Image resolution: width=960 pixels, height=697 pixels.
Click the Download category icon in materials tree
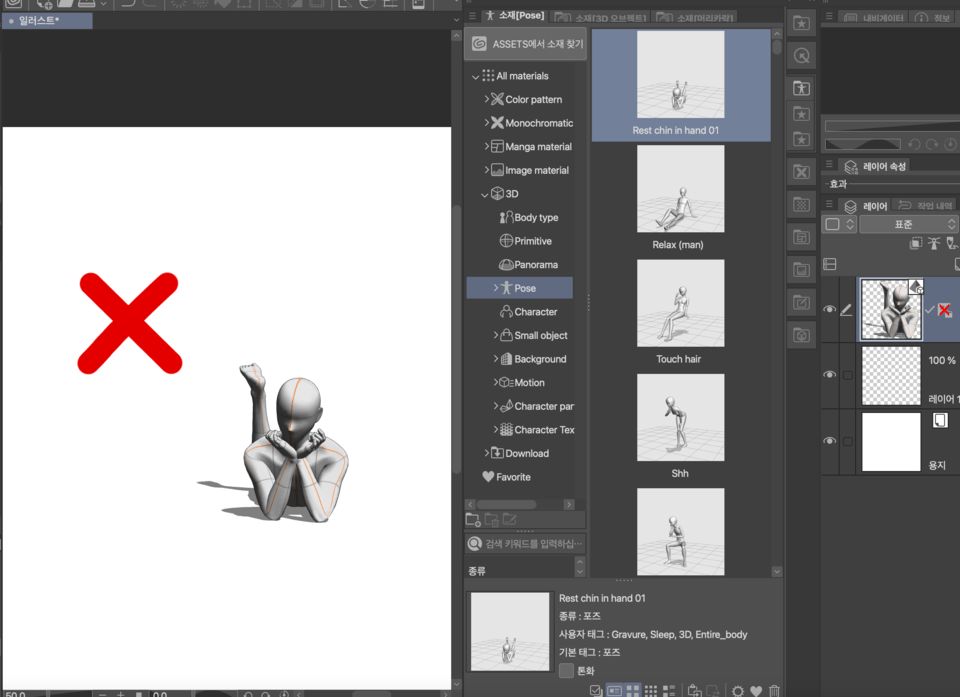click(497, 453)
